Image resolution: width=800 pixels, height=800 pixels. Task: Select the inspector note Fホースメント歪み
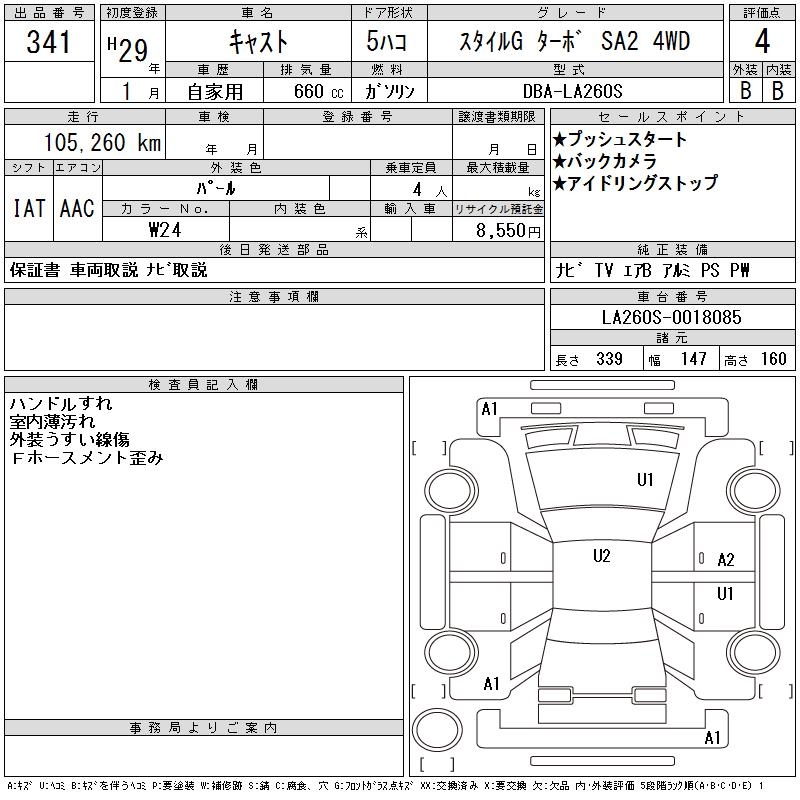(x=87, y=458)
